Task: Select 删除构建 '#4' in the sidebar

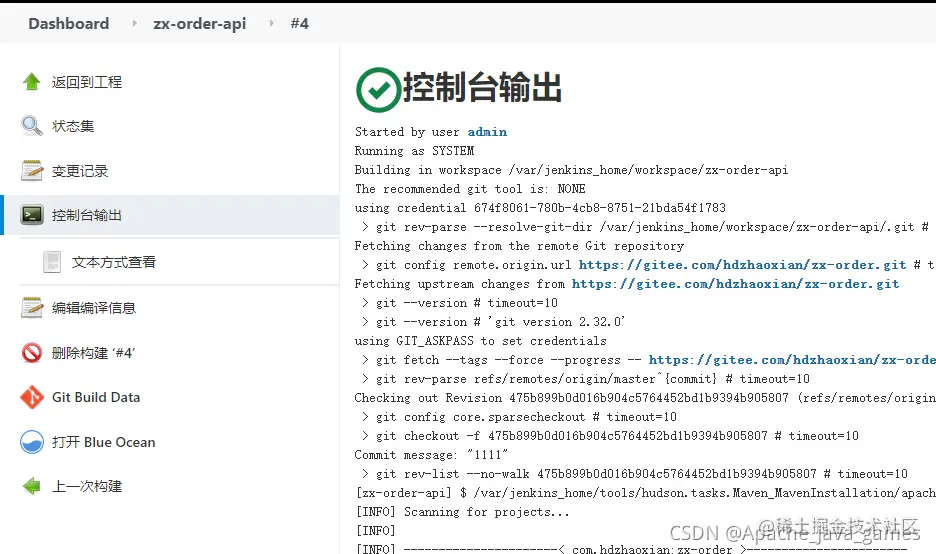Action: pos(94,353)
